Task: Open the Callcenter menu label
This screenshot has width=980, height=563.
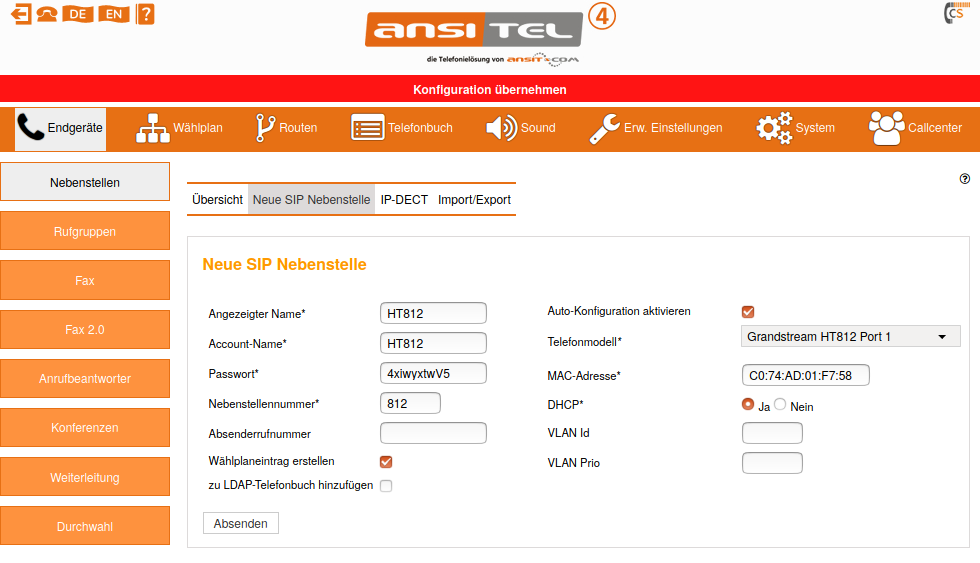Action: tap(934, 128)
